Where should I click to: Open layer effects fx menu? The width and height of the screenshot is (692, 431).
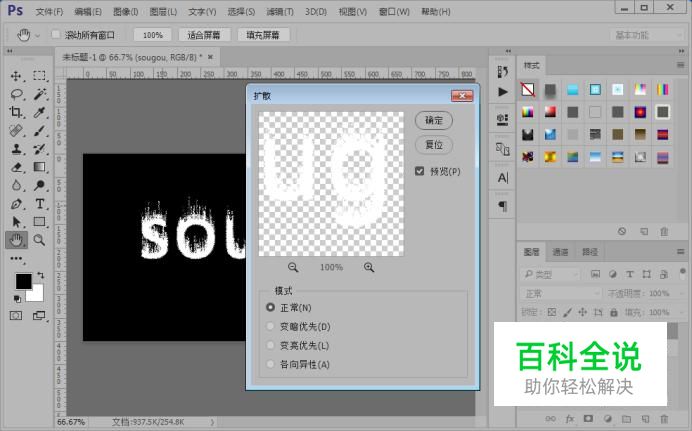570,419
